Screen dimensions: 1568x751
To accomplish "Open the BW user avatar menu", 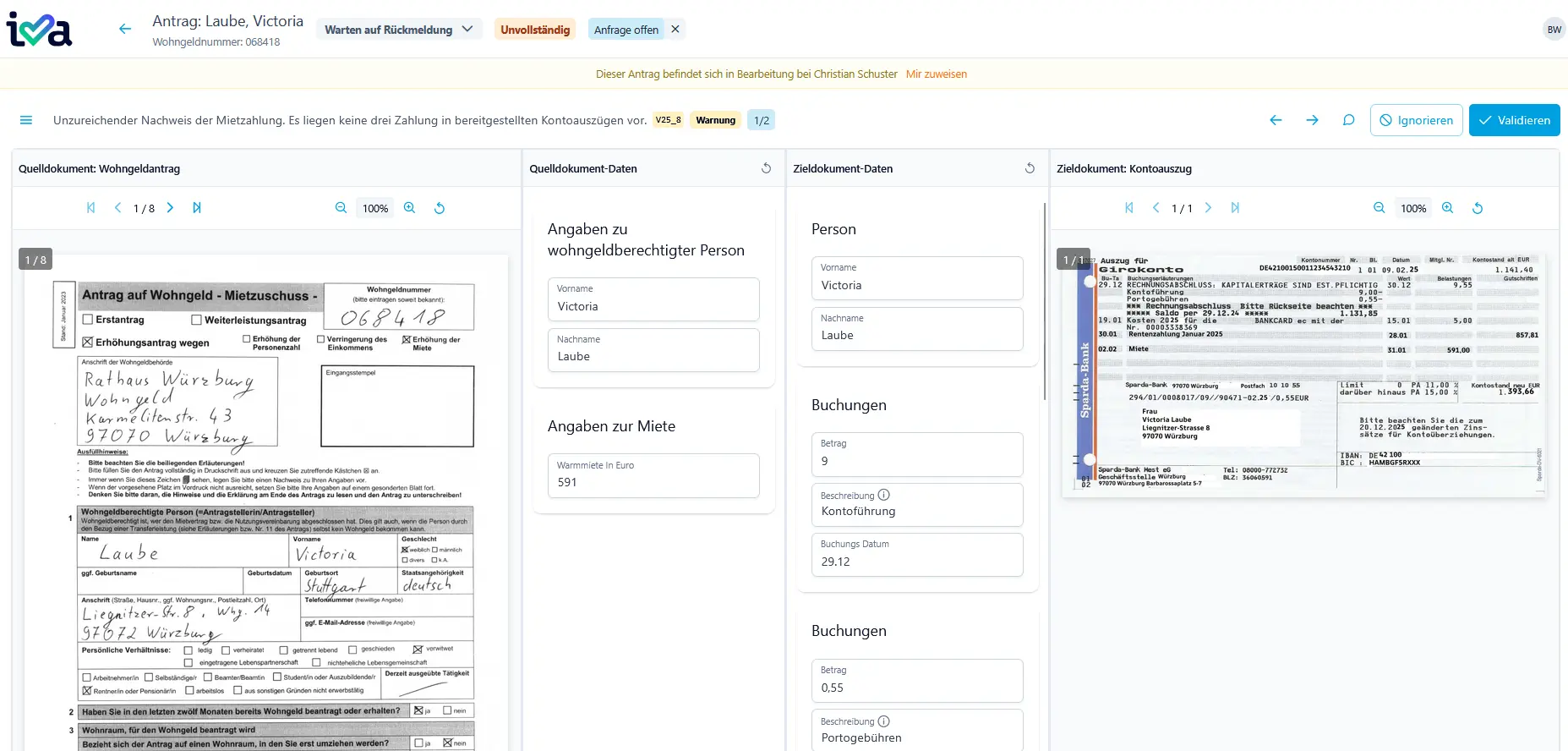I will coord(1554,30).
